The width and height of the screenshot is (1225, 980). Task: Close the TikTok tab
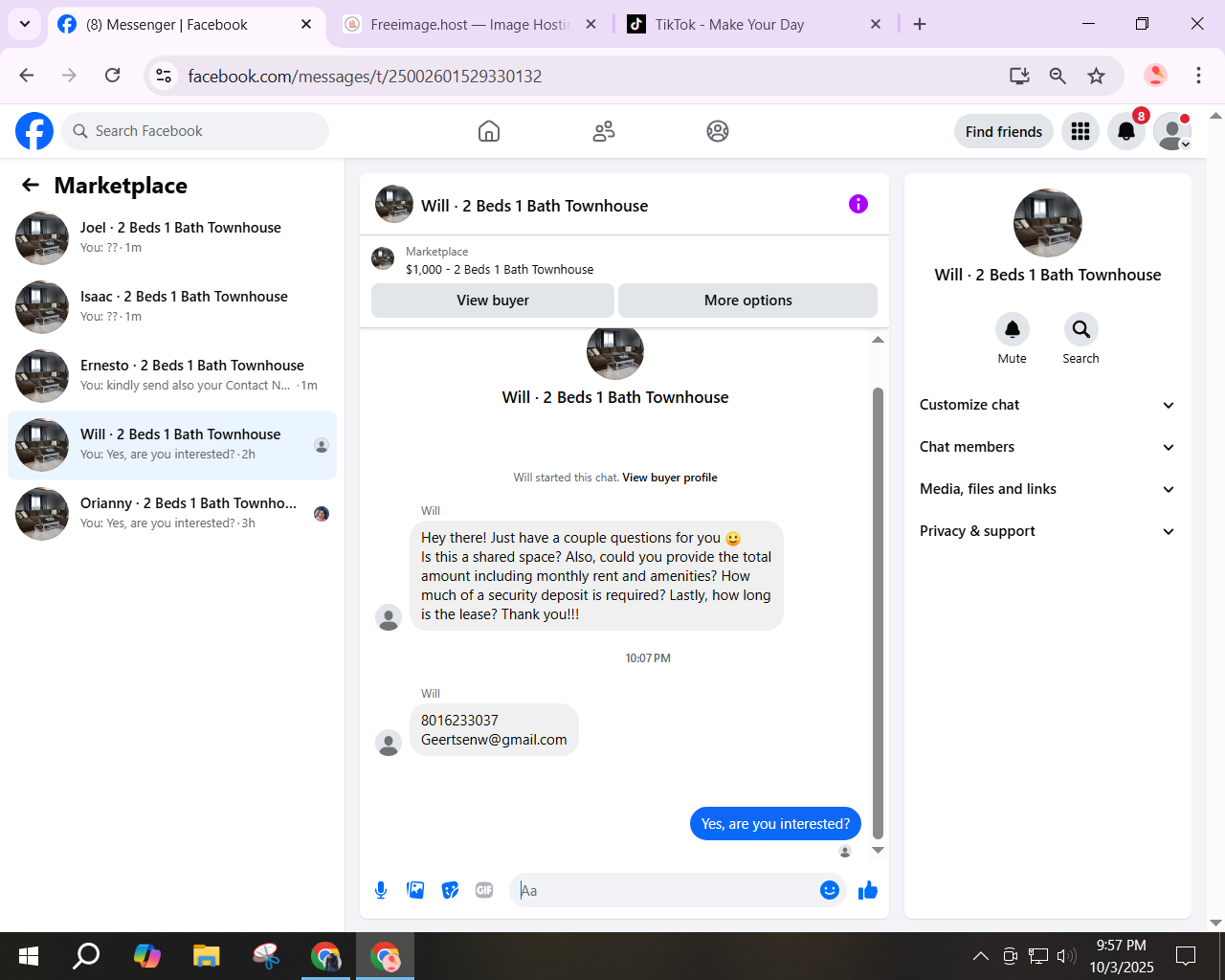(876, 24)
